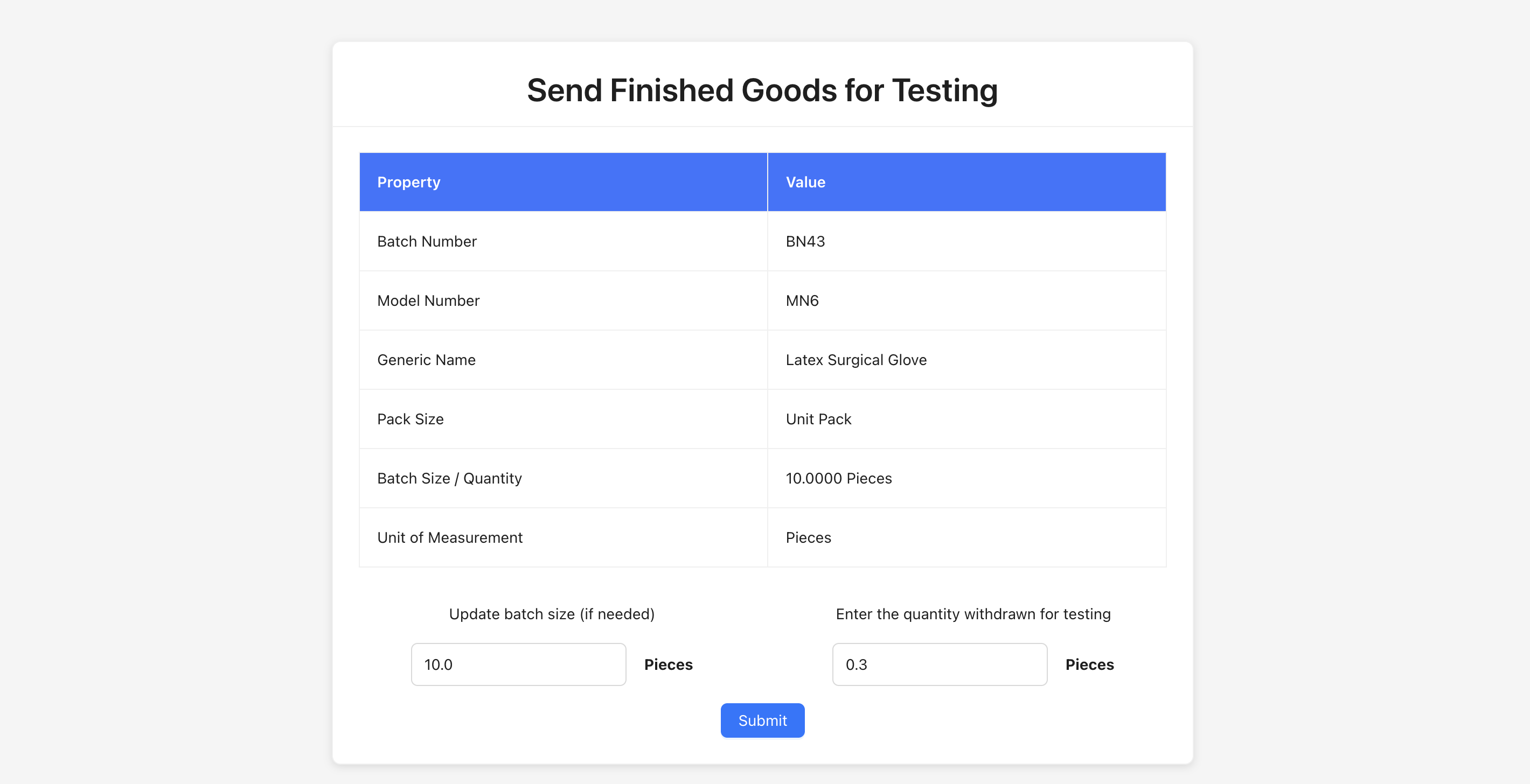Select the batch size input field

coord(517,664)
